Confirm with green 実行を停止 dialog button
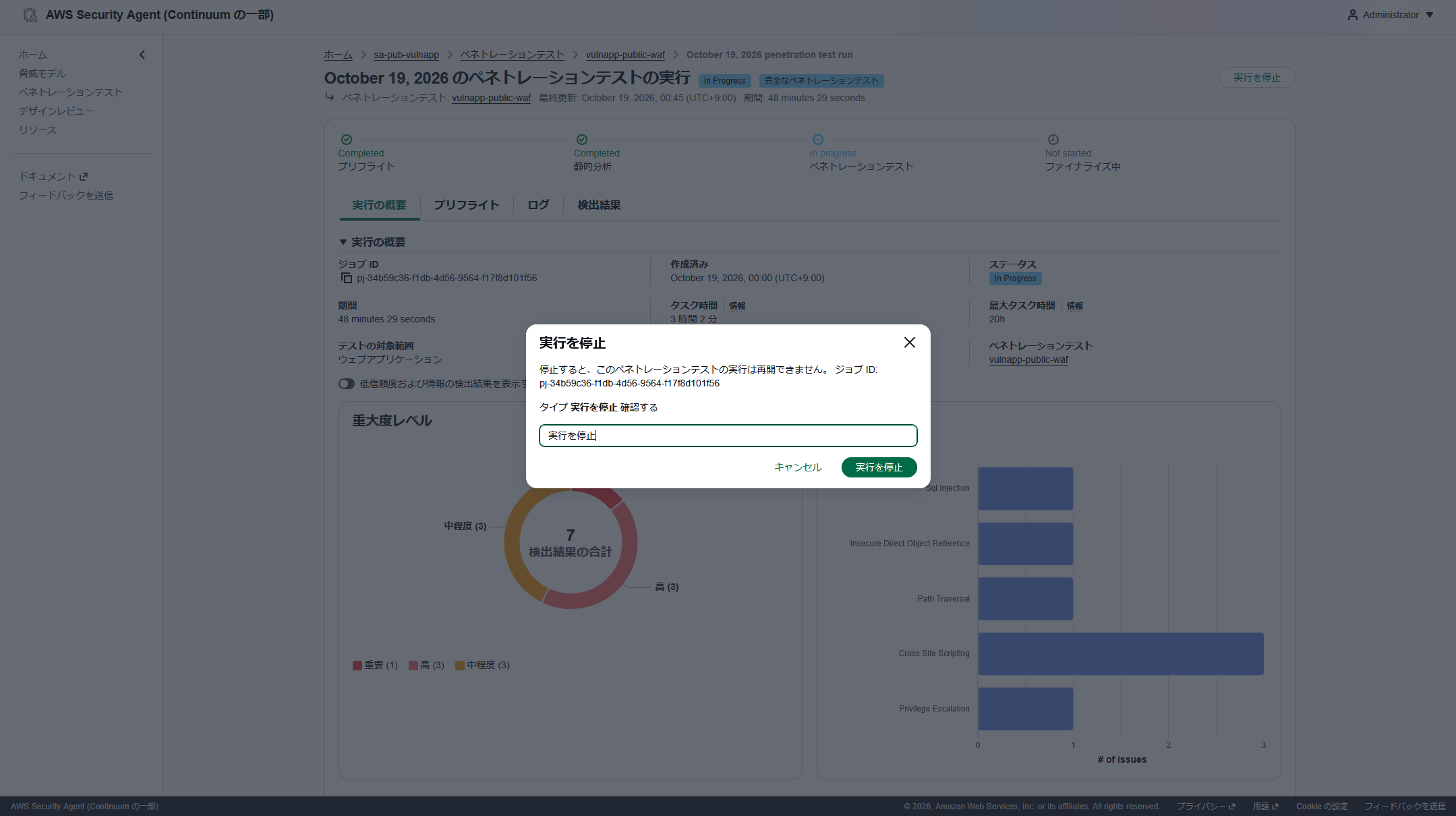Image resolution: width=1456 pixels, height=816 pixels. pyautogui.click(x=879, y=467)
